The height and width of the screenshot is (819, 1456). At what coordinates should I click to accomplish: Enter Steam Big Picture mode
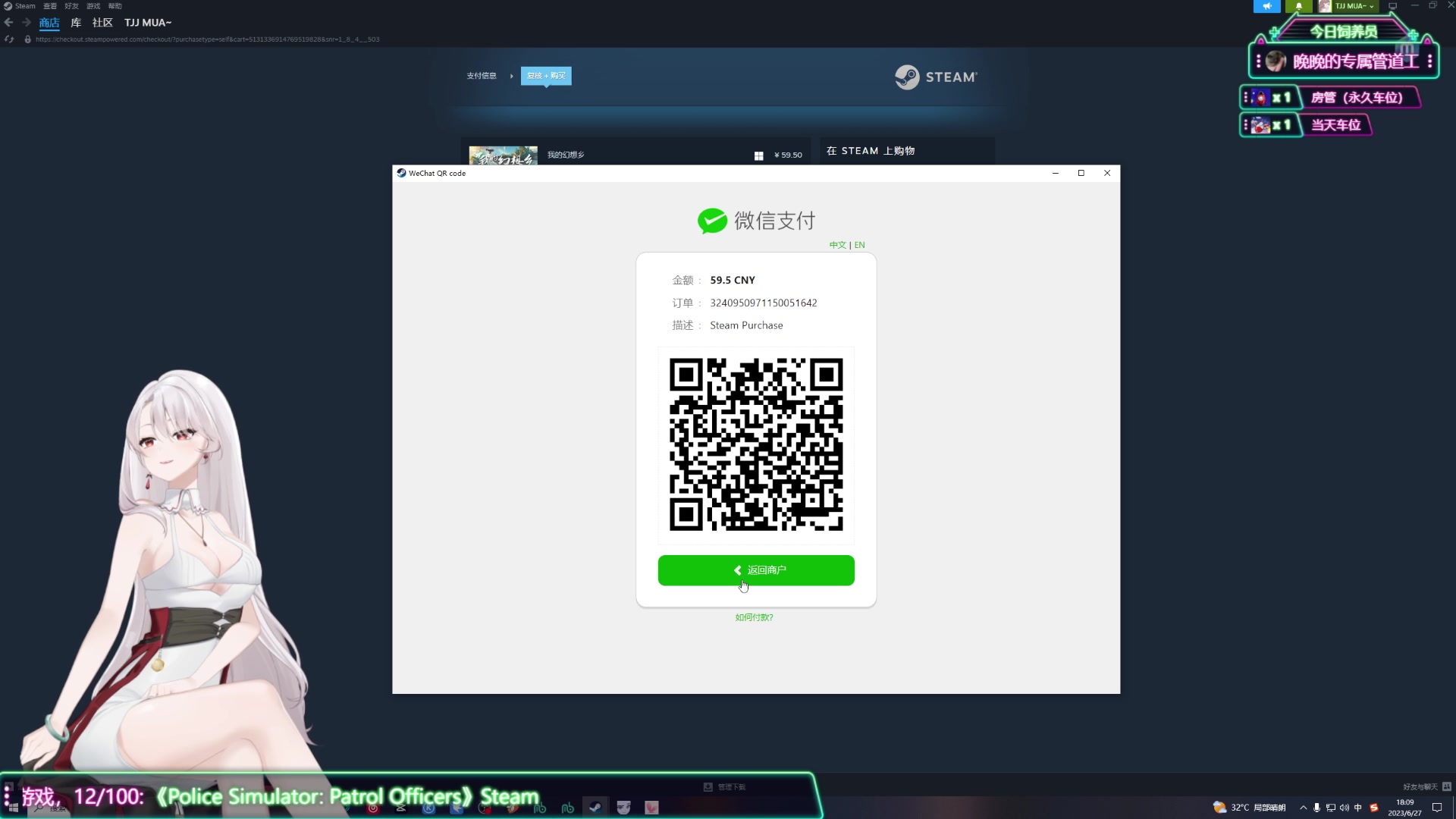1392,6
